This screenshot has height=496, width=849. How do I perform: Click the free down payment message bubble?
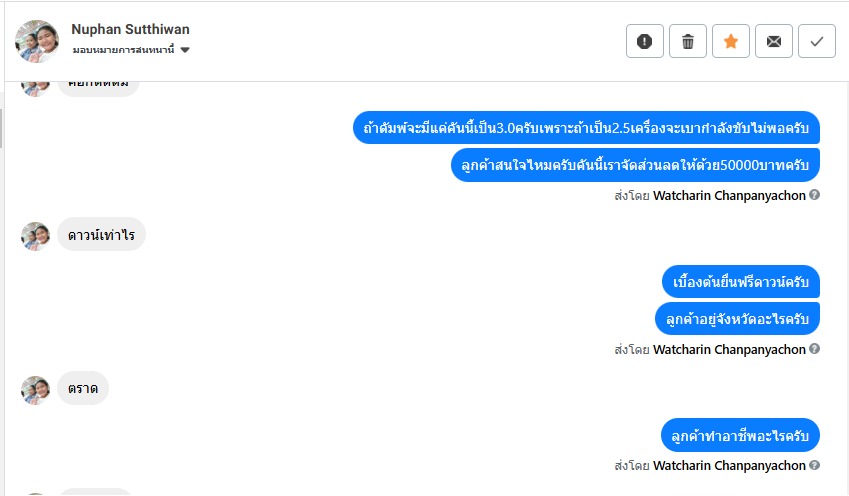(741, 281)
